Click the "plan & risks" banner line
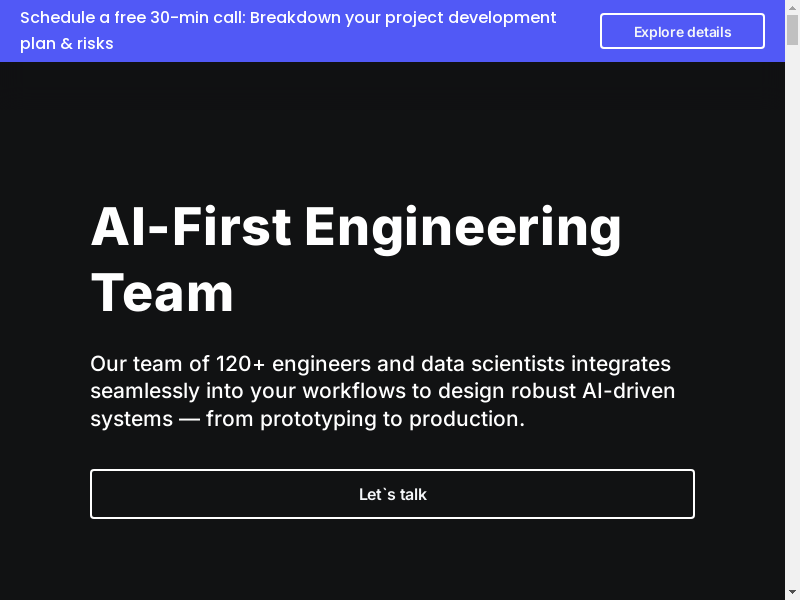 (x=66, y=43)
